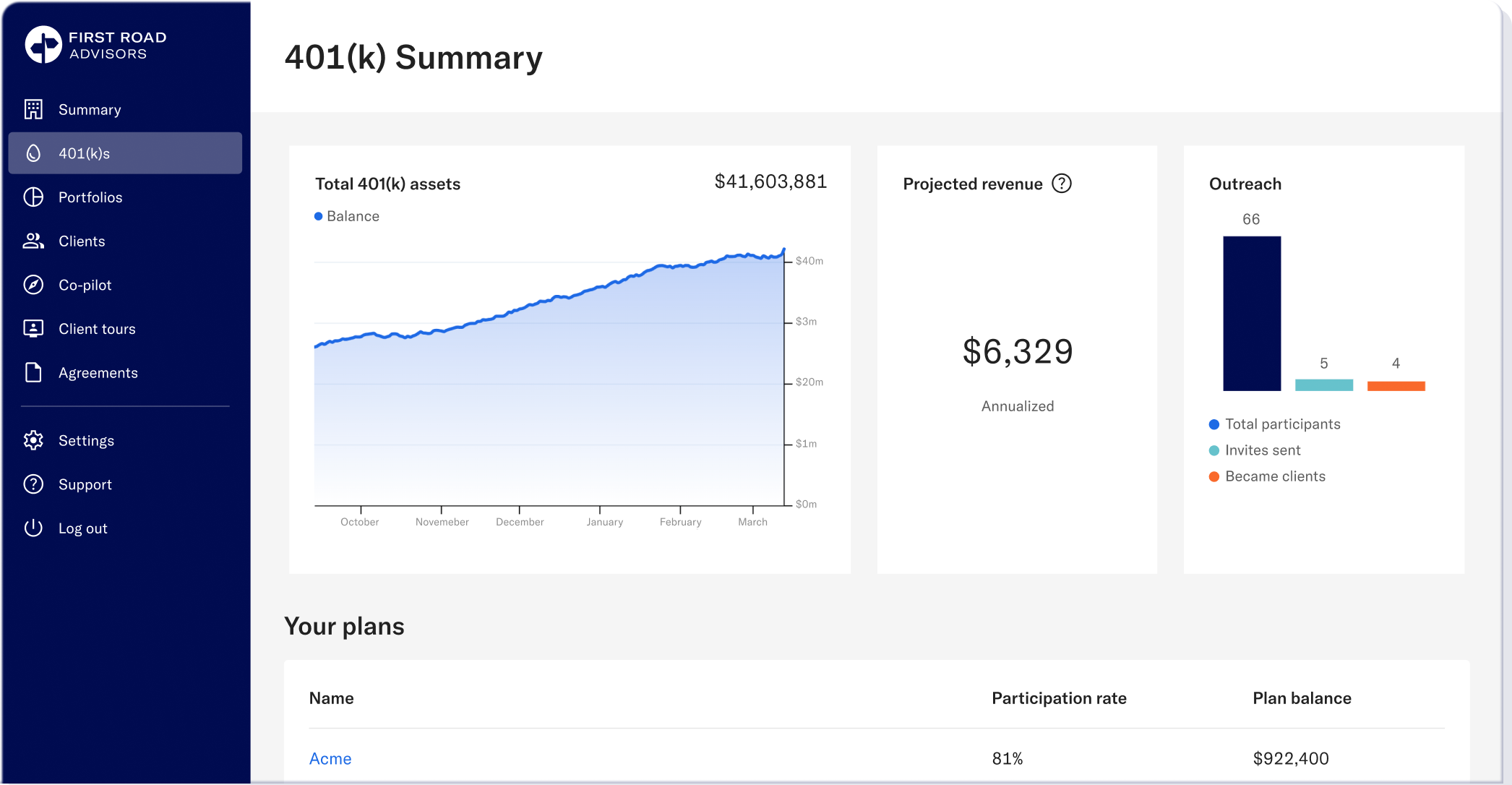Click the Co-pilot compass icon
Viewport: 1512px width, 785px height.
[x=33, y=285]
